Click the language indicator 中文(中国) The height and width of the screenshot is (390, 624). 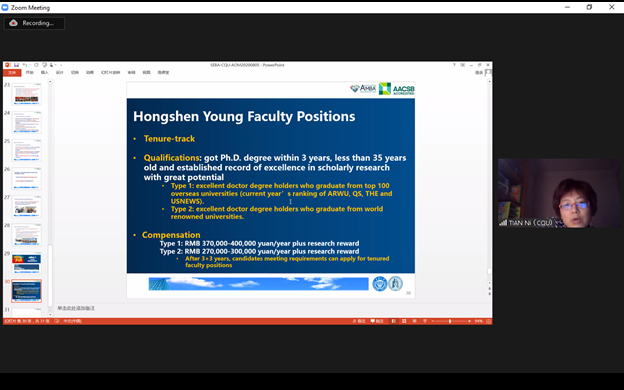(x=72, y=321)
